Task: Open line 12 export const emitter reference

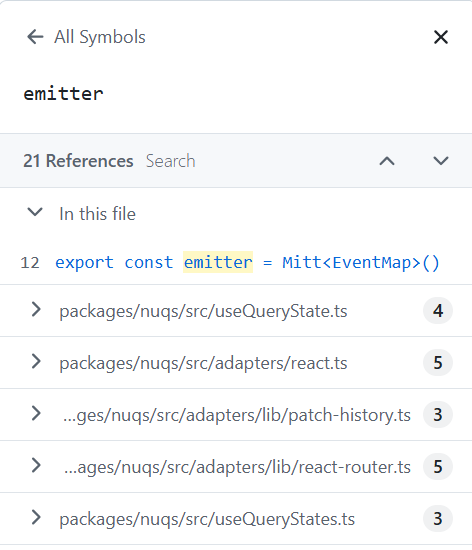Action: 236,262
